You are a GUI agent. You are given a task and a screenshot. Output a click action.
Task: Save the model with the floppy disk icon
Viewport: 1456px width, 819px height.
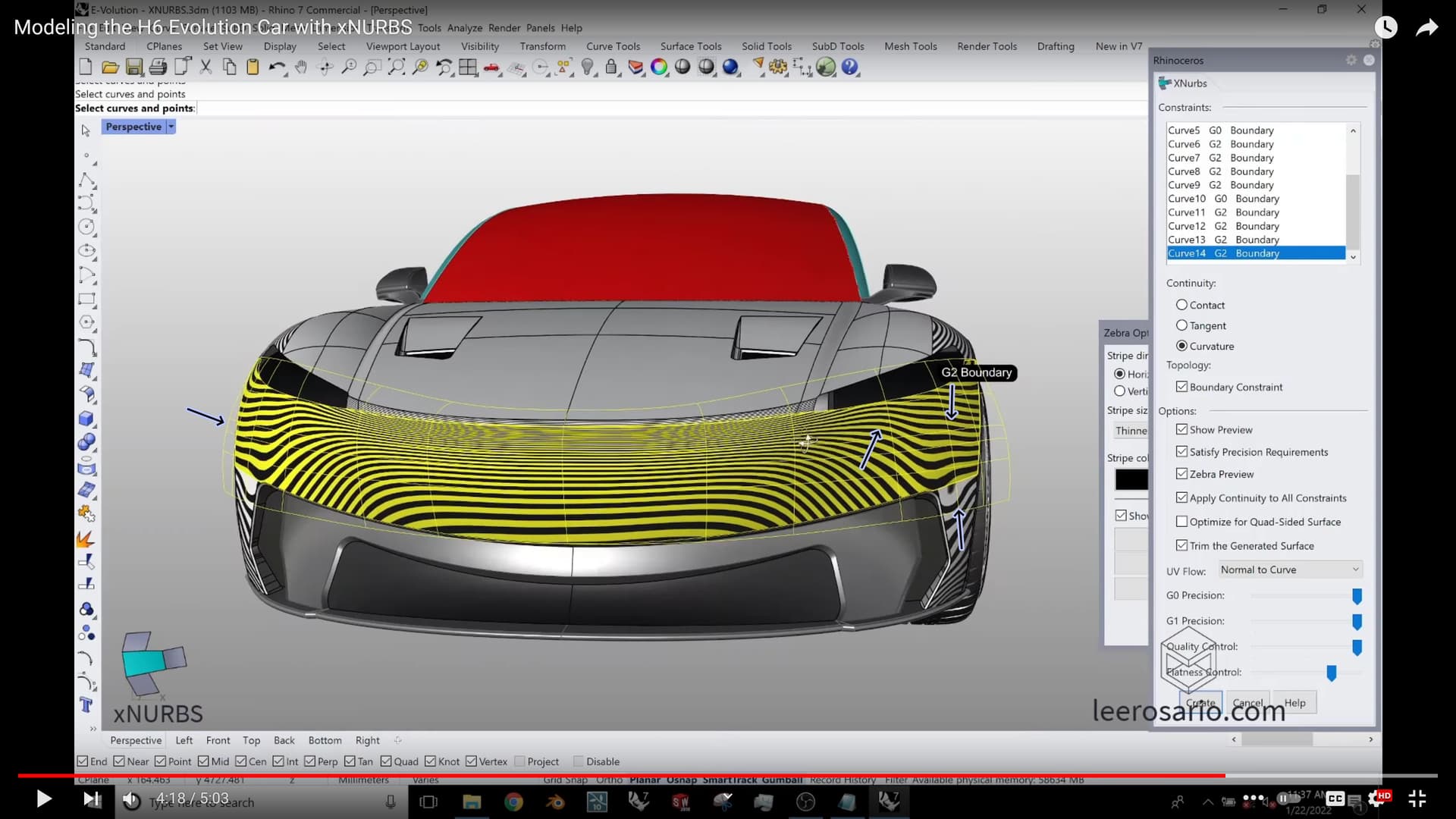click(x=134, y=67)
